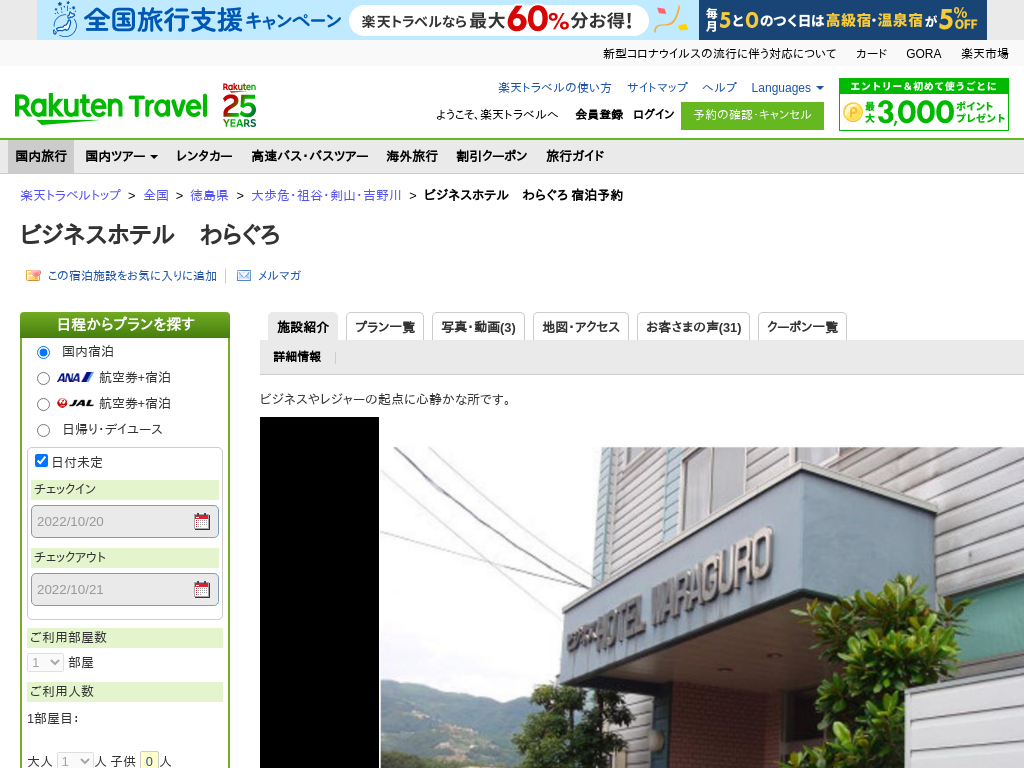Open the 国内旅行 nav tab
Viewport: 1024px width, 768px height.
pyautogui.click(x=41, y=156)
